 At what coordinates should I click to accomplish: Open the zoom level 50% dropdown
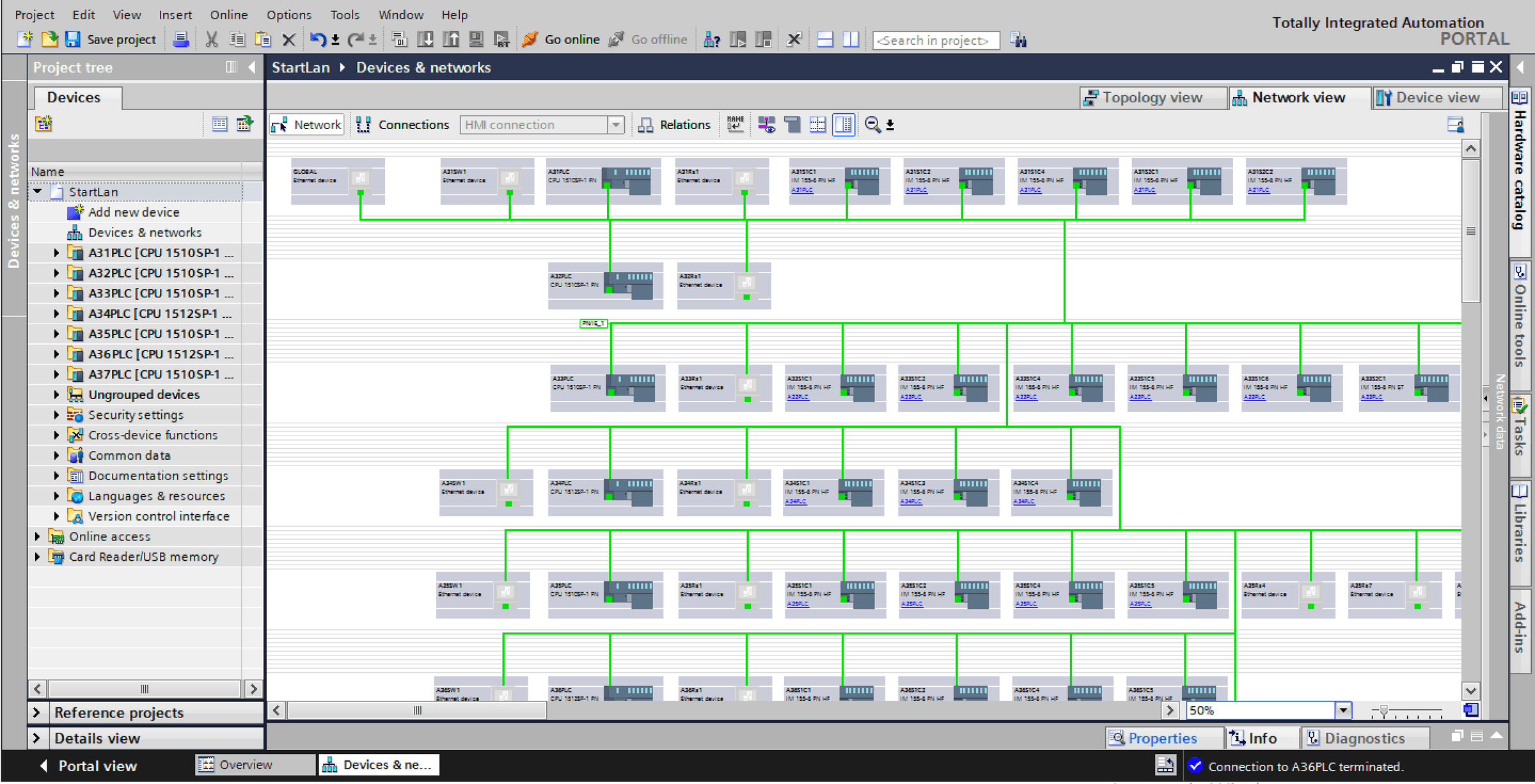point(1343,710)
